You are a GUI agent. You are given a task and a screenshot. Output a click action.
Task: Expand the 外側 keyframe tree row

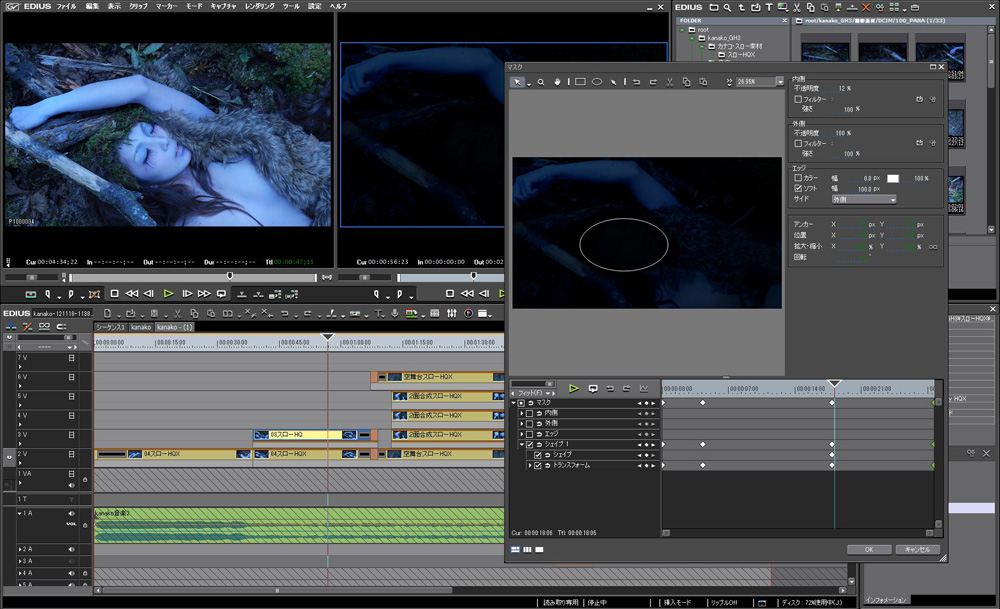[x=522, y=423]
